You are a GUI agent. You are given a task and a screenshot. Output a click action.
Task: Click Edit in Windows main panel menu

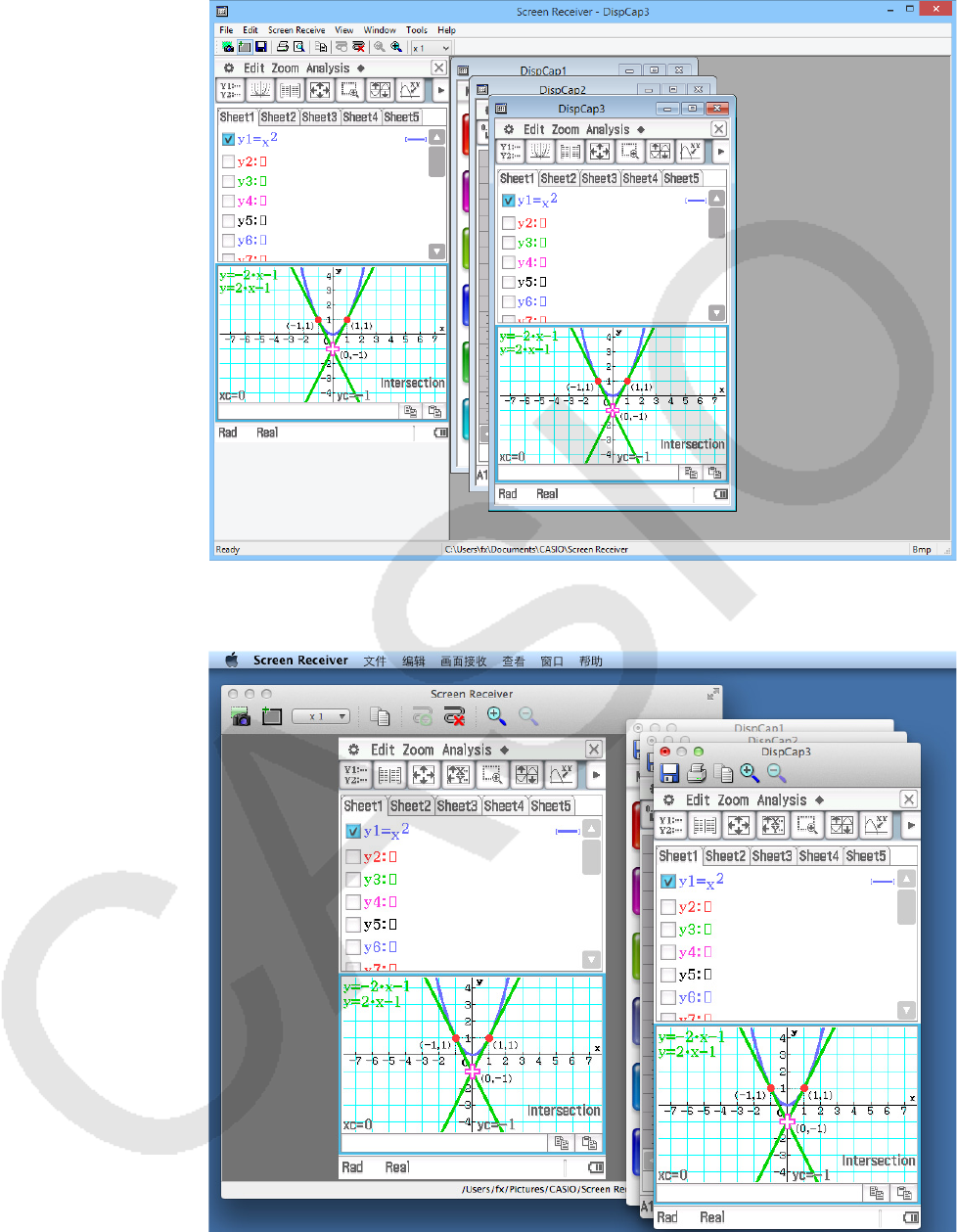[x=254, y=68]
